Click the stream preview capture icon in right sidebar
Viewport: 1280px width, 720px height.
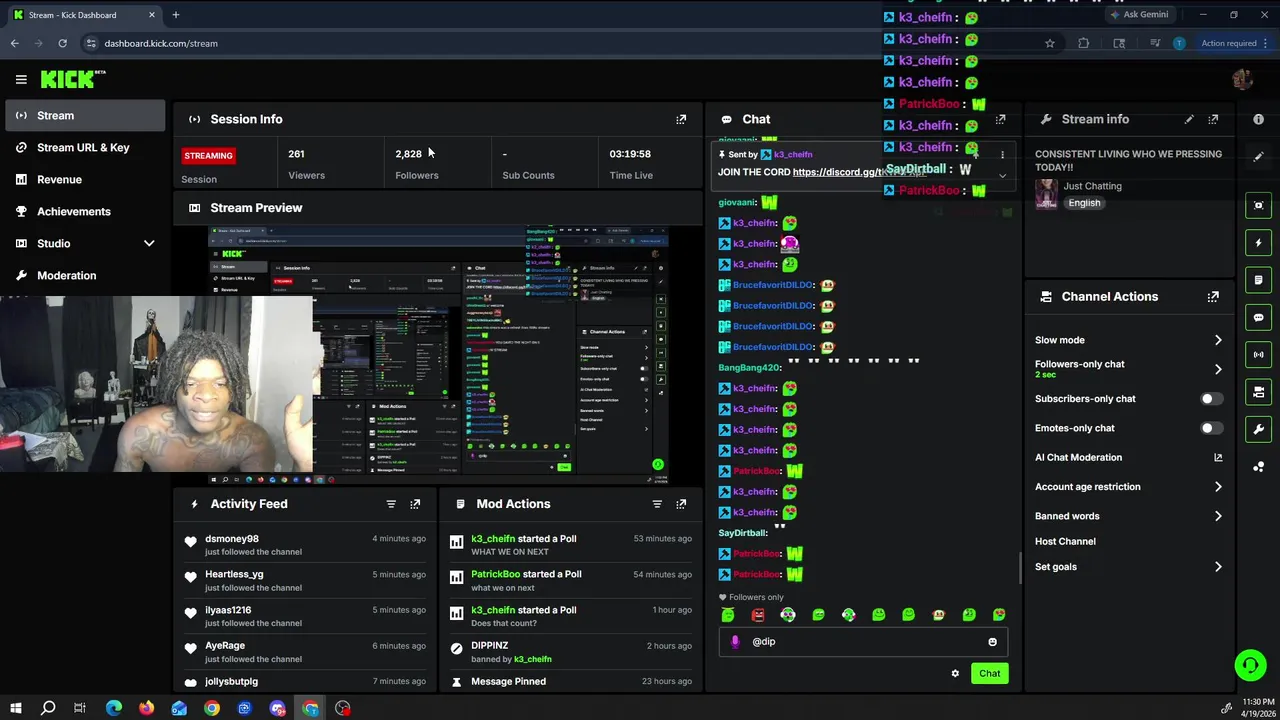coord(1258,205)
